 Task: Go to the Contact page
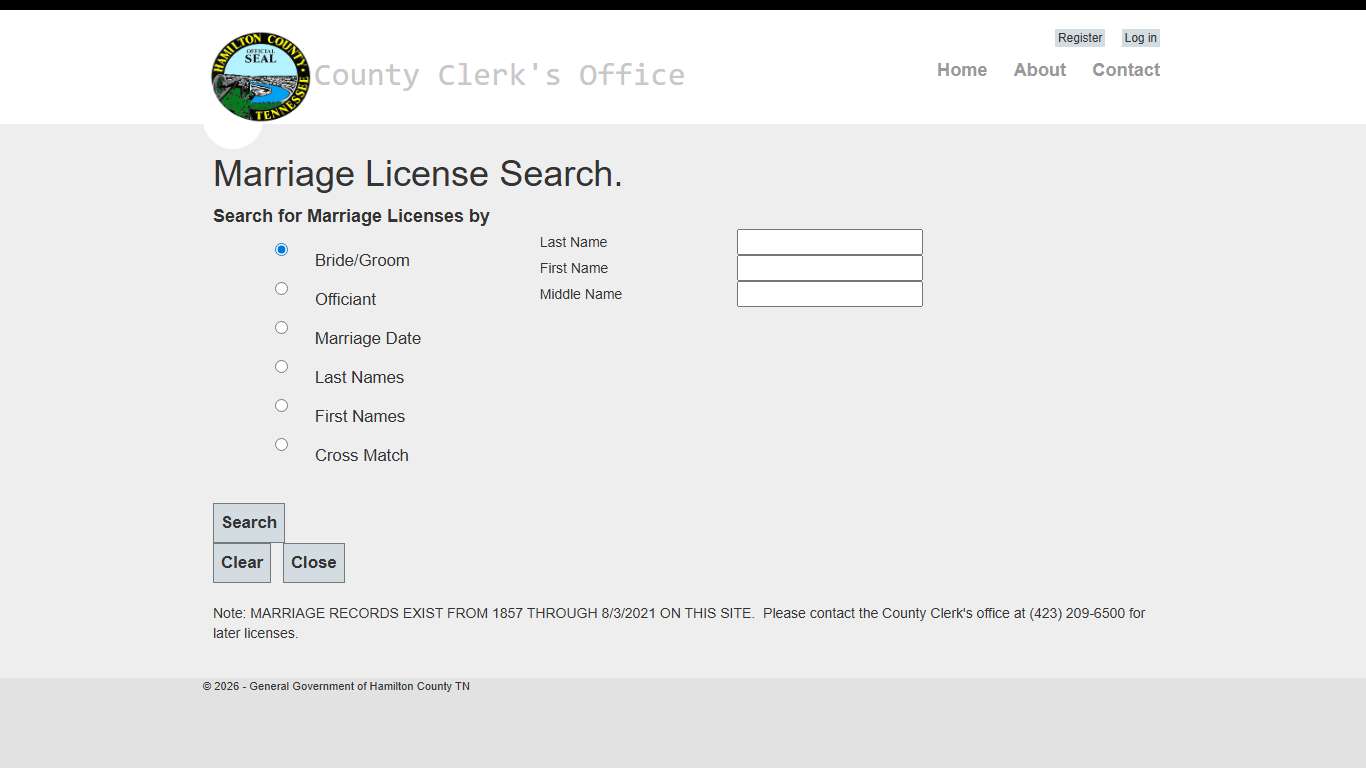click(1126, 70)
